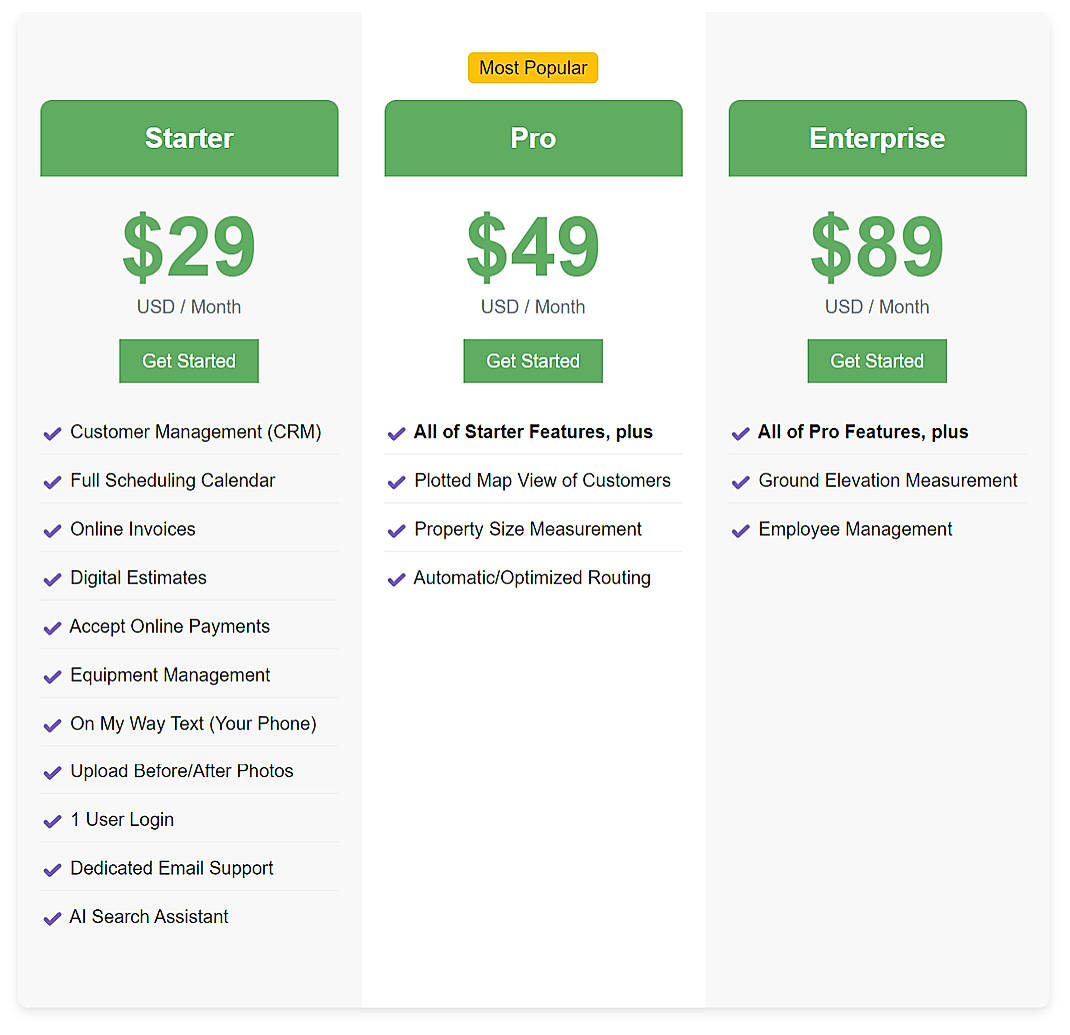
Task: Select the Pro plan header
Action: (532, 138)
